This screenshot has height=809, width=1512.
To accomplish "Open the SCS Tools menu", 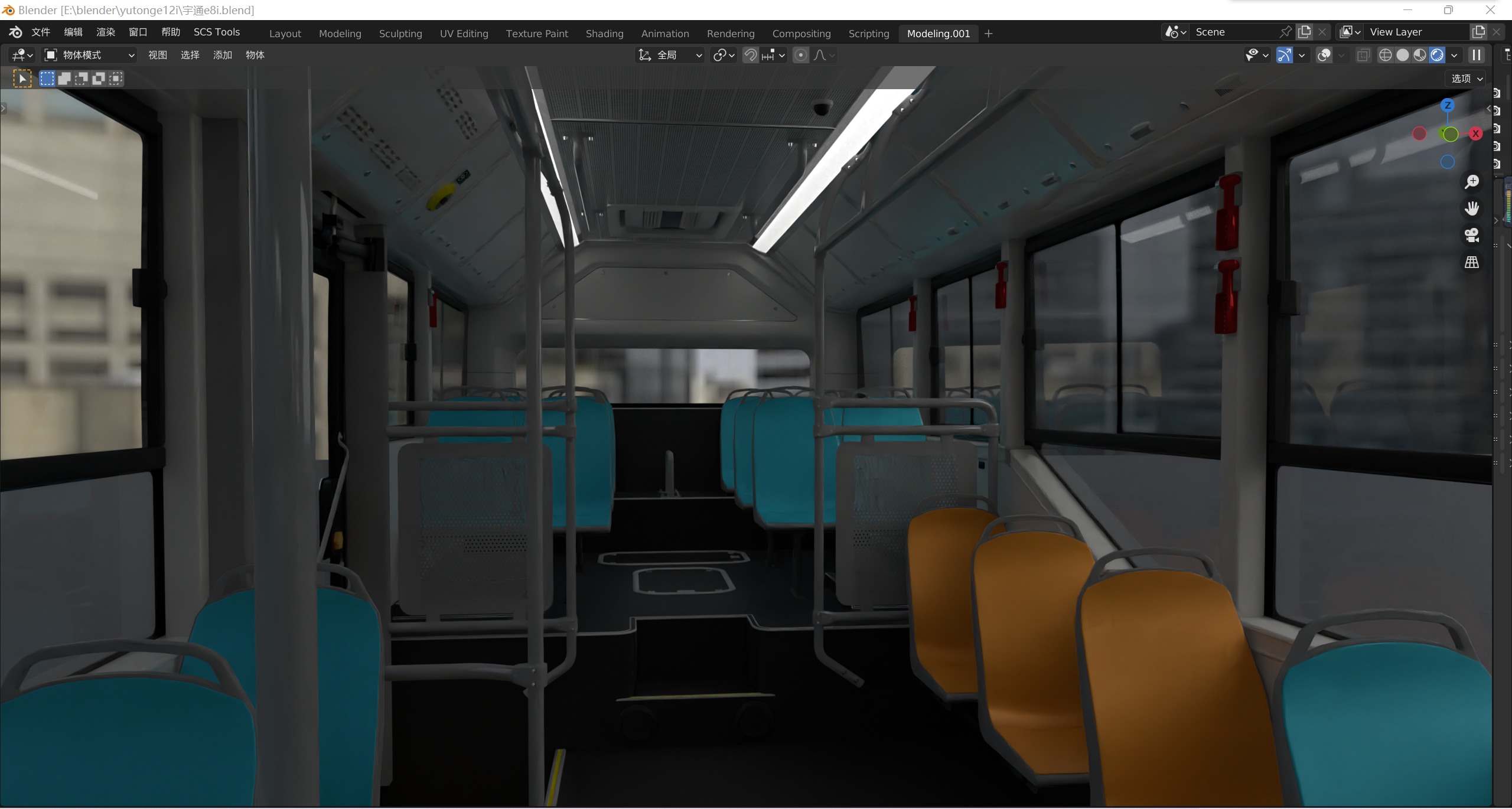I will pyautogui.click(x=217, y=32).
